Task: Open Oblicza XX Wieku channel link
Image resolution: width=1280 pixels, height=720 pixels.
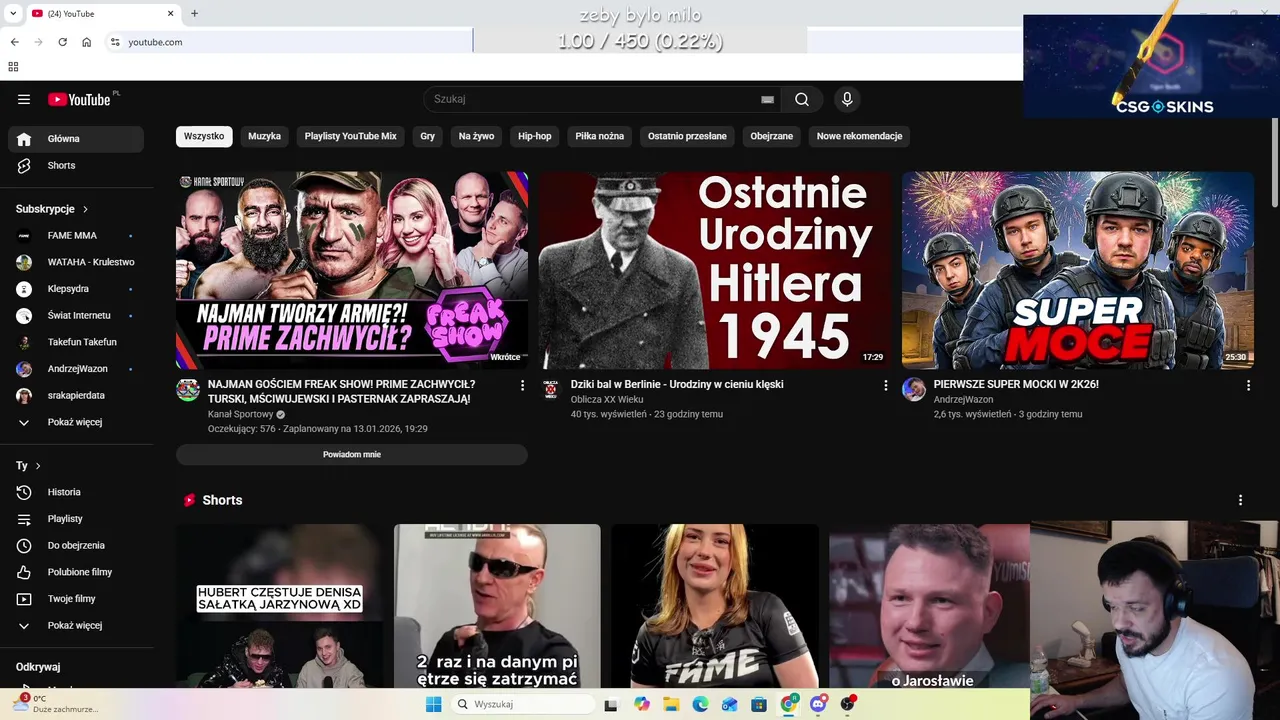Action: pyautogui.click(x=607, y=399)
